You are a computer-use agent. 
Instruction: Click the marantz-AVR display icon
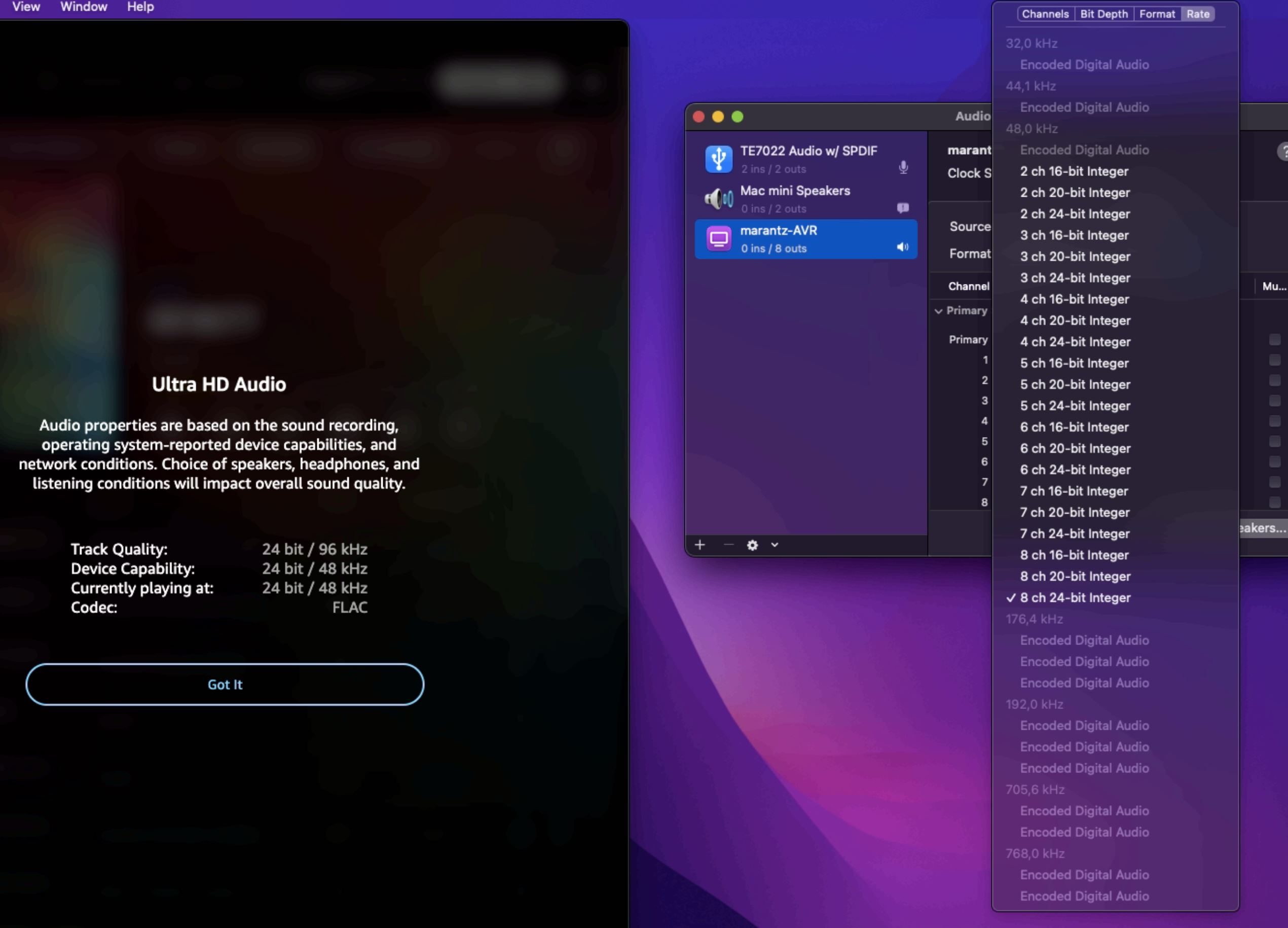tap(718, 239)
